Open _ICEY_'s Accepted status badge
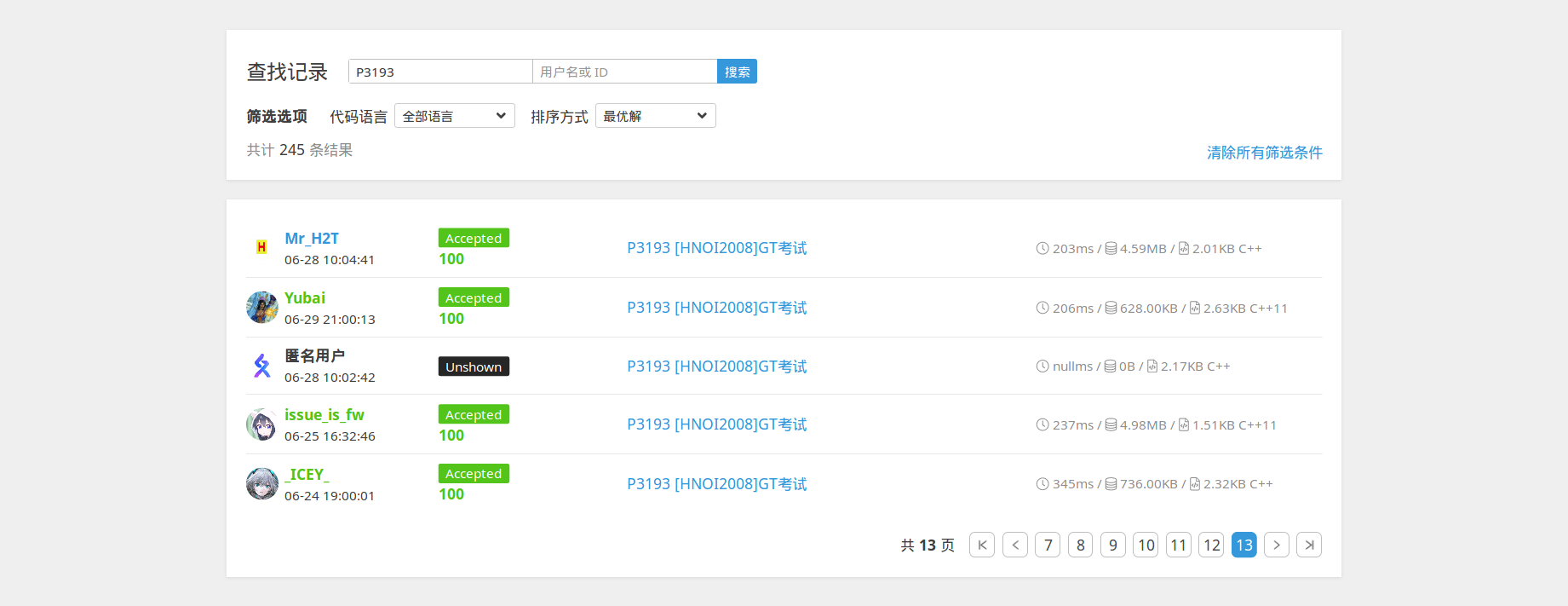The image size is (1568, 606). (x=474, y=474)
